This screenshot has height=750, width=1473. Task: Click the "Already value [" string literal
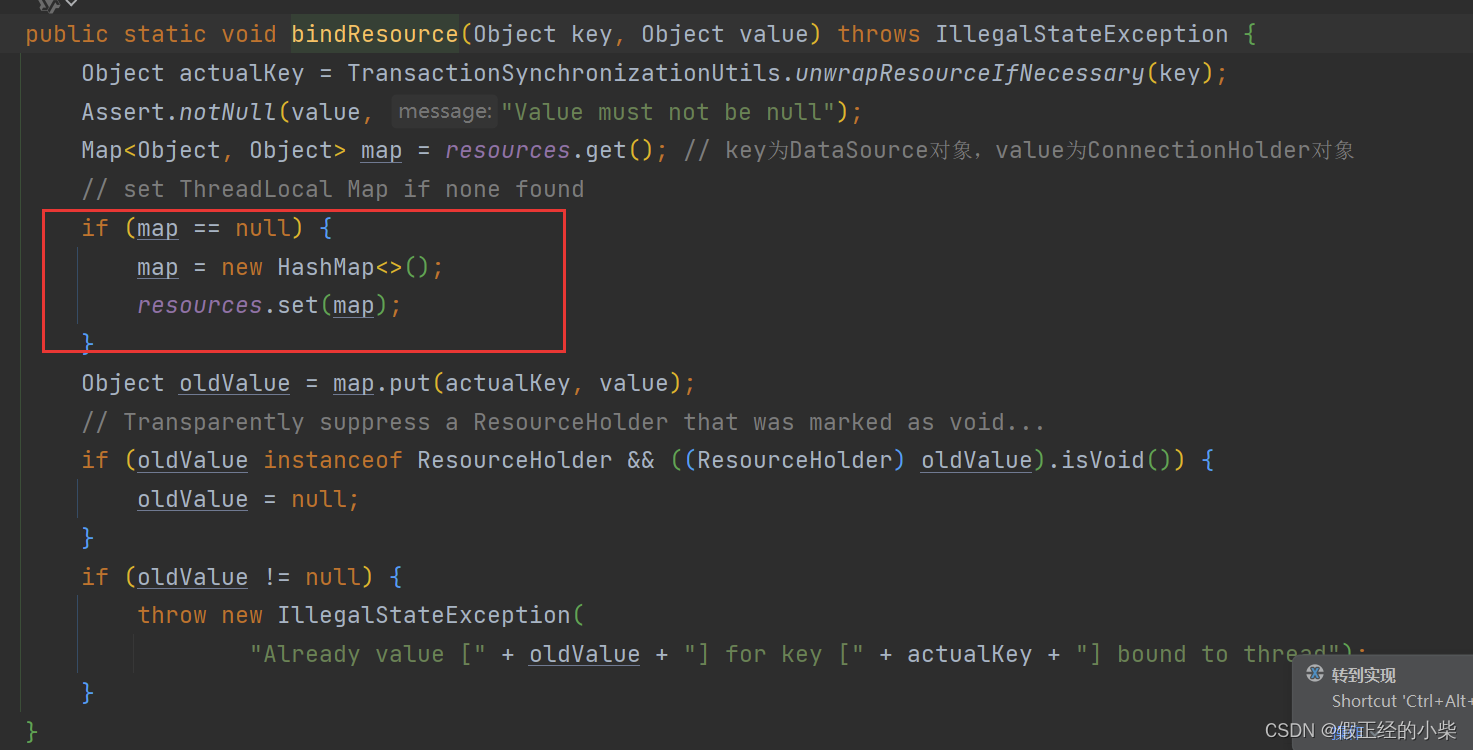pyautogui.click(x=368, y=655)
